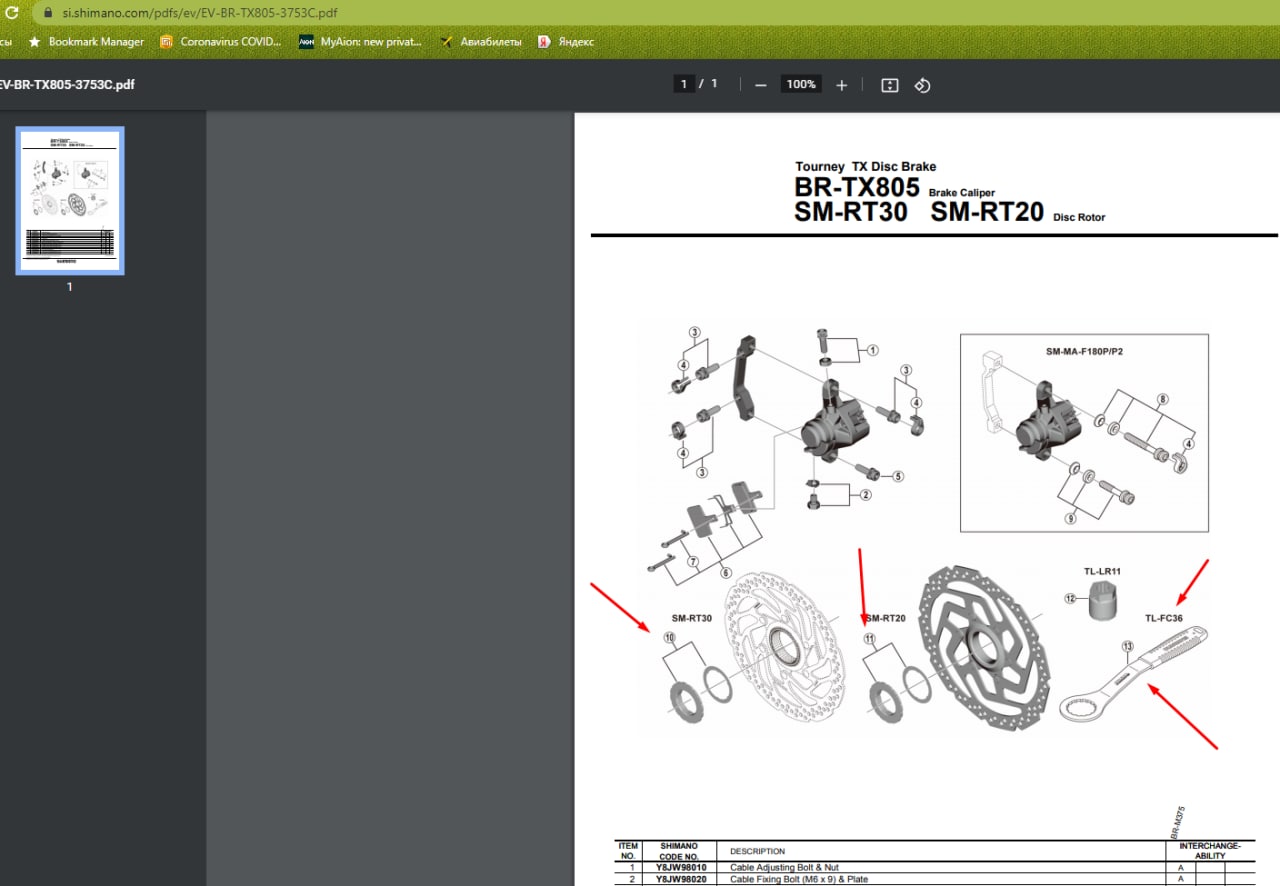Click the TL-LR11 tool label
This screenshot has height=886, width=1280.
(1102, 571)
